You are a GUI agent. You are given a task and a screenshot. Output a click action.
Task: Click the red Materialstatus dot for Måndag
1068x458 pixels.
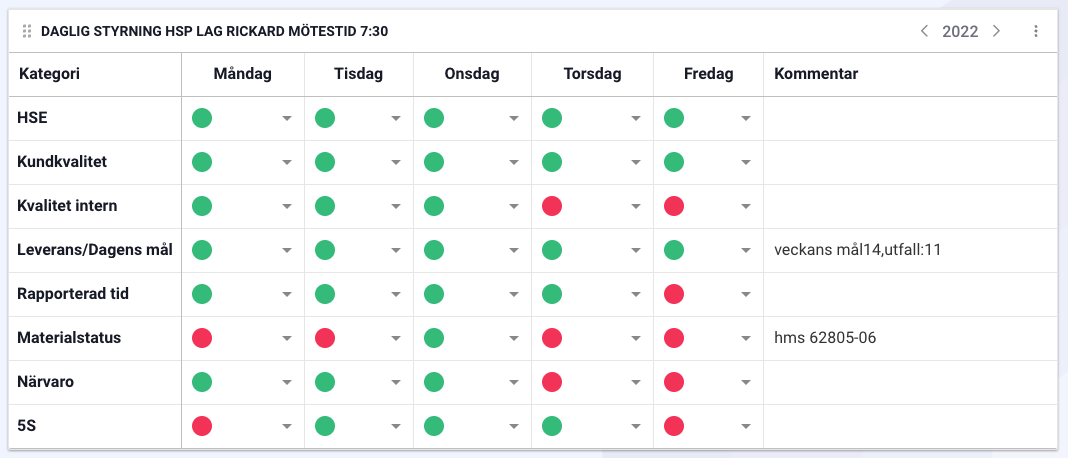[202, 338]
